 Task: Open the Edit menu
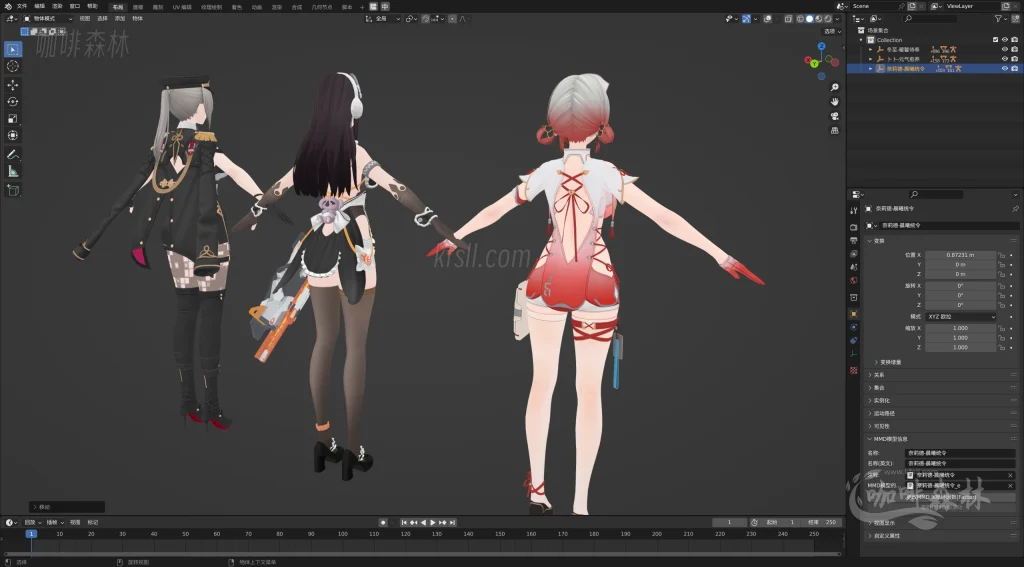click(39, 6)
